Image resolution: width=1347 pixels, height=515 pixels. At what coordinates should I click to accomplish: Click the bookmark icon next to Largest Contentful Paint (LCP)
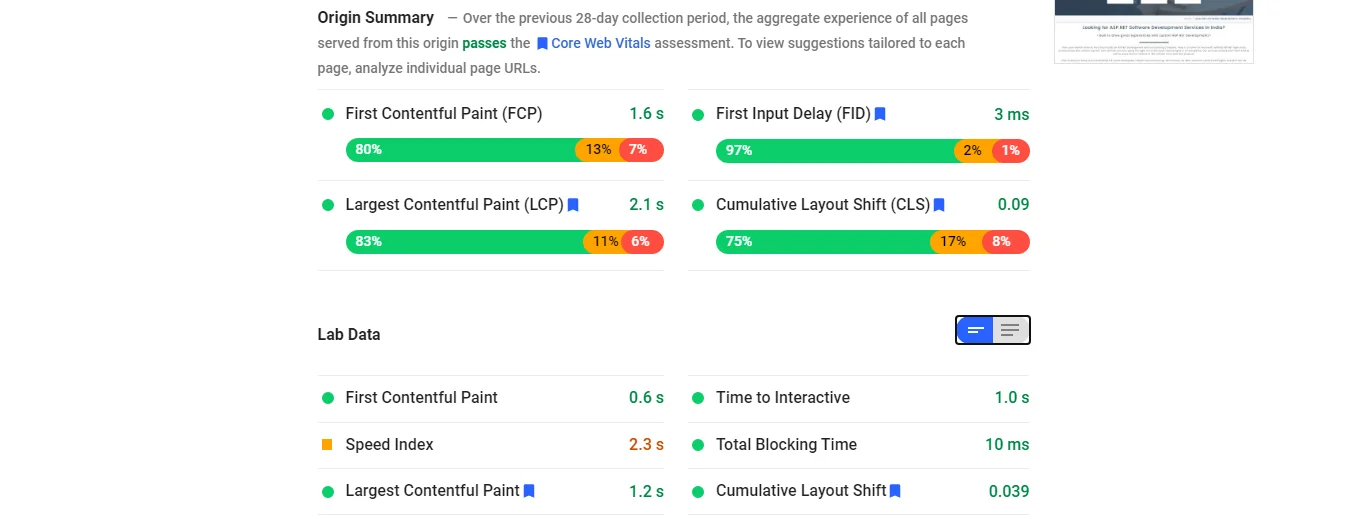click(x=573, y=205)
